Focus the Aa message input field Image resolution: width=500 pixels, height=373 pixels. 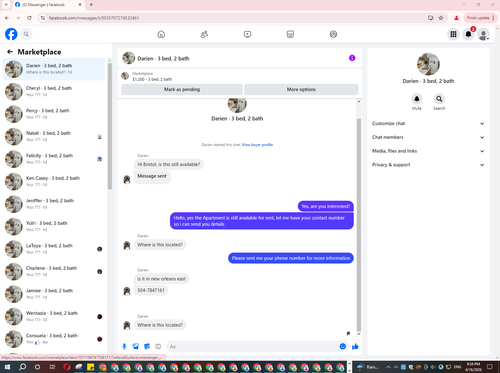coord(257,346)
